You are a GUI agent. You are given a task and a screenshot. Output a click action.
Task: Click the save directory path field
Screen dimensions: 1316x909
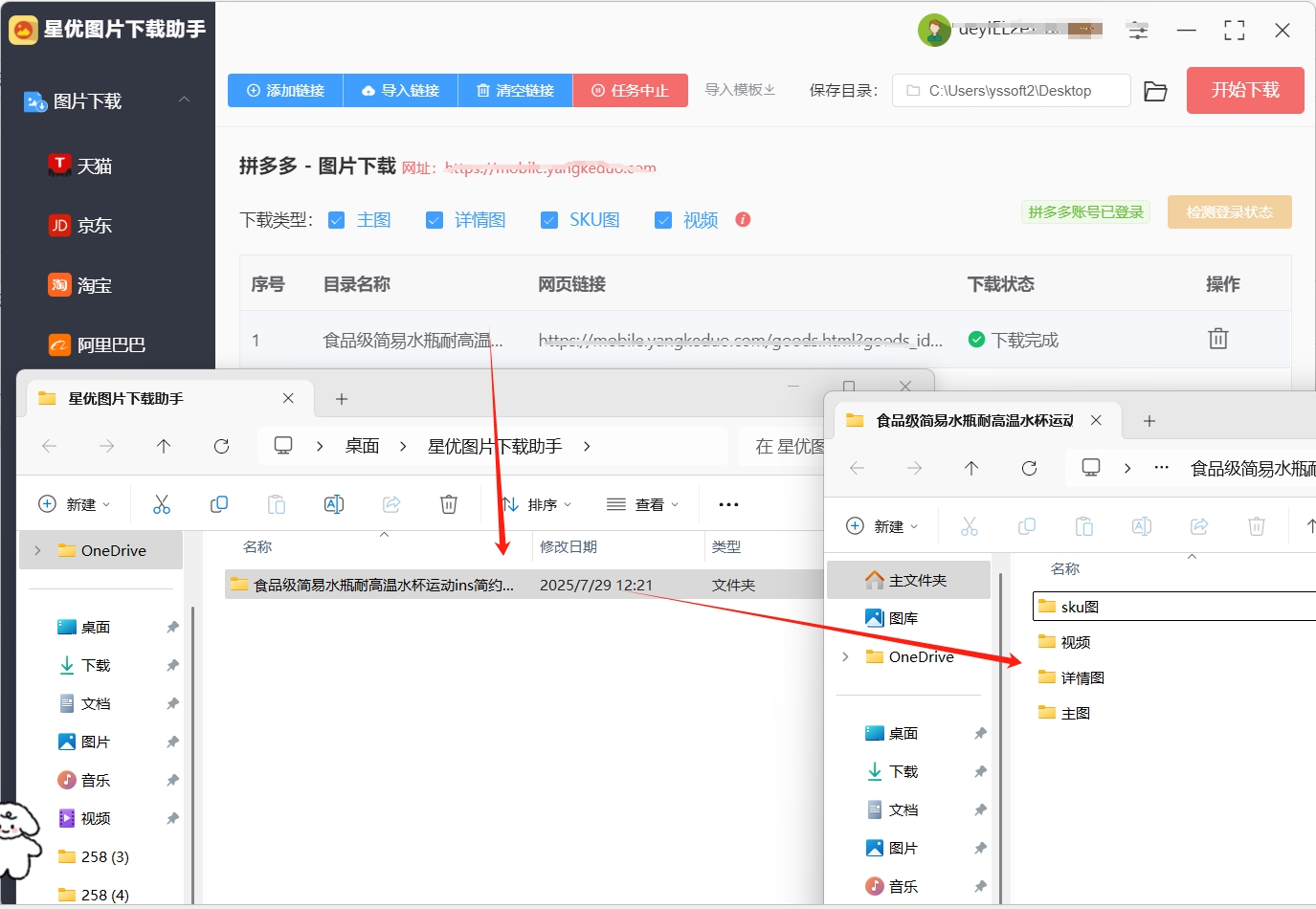[1011, 91]
